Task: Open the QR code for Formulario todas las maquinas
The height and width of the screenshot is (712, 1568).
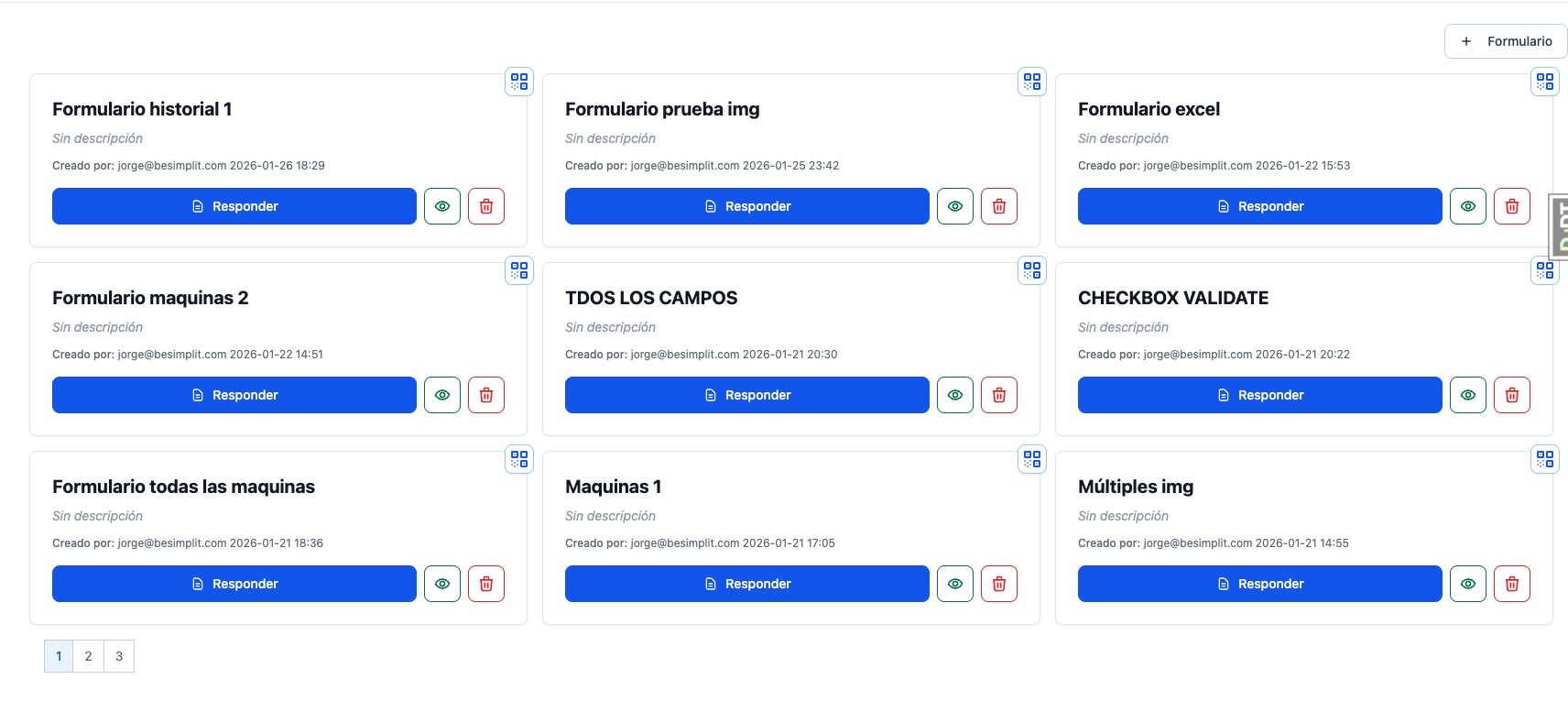Action: click(x=518, y=458)
